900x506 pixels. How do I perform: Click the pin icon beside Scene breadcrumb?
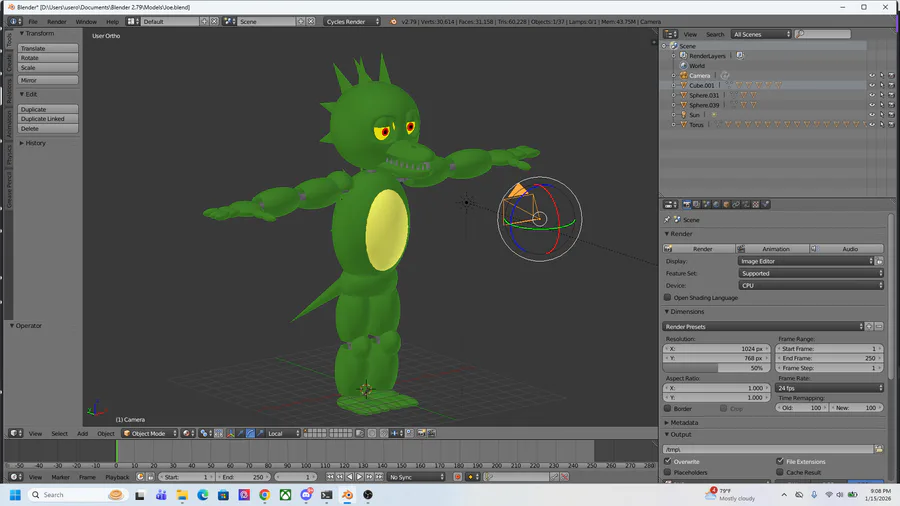coord(667,220)
